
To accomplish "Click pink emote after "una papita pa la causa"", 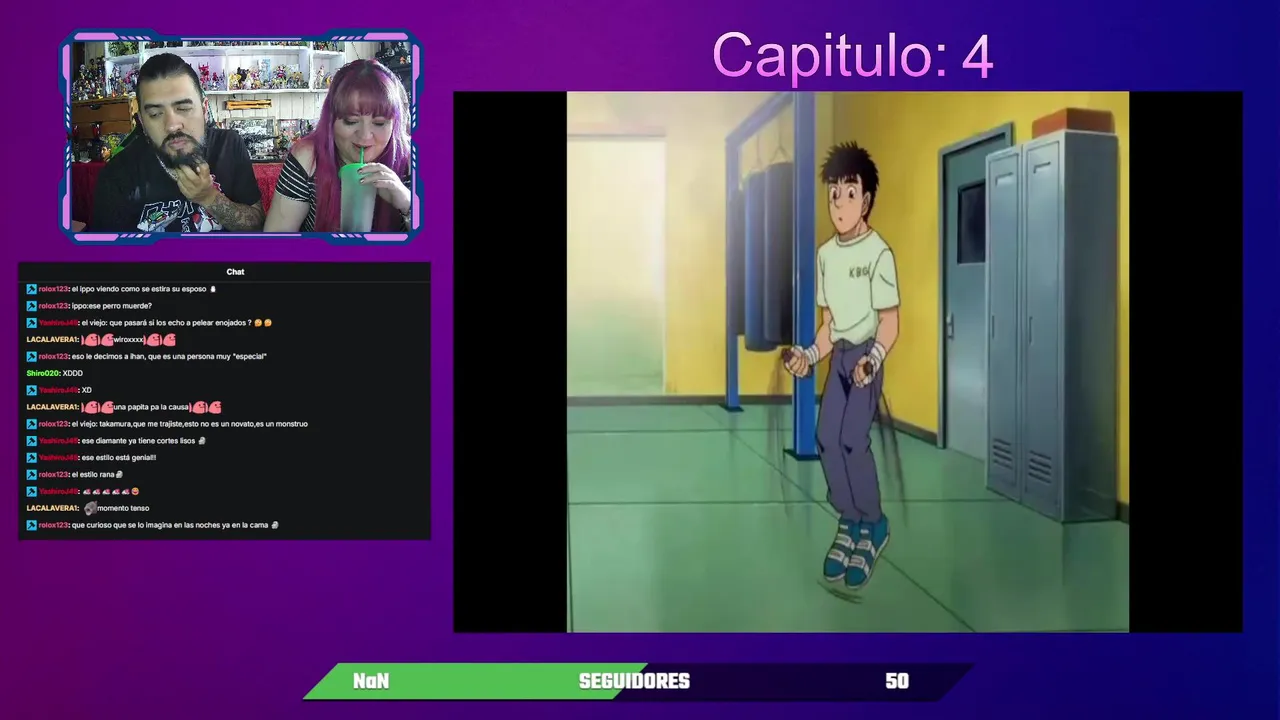I will click(206, 407).
